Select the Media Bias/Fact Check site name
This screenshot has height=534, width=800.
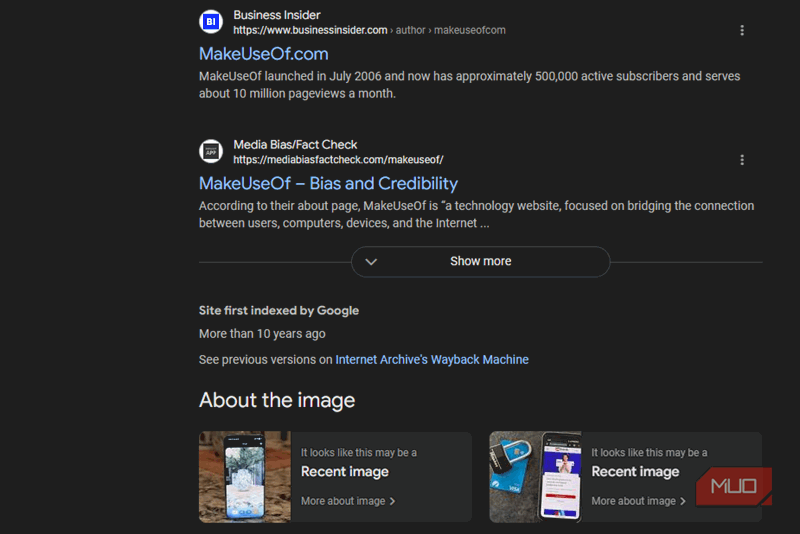tap(295, 145)
